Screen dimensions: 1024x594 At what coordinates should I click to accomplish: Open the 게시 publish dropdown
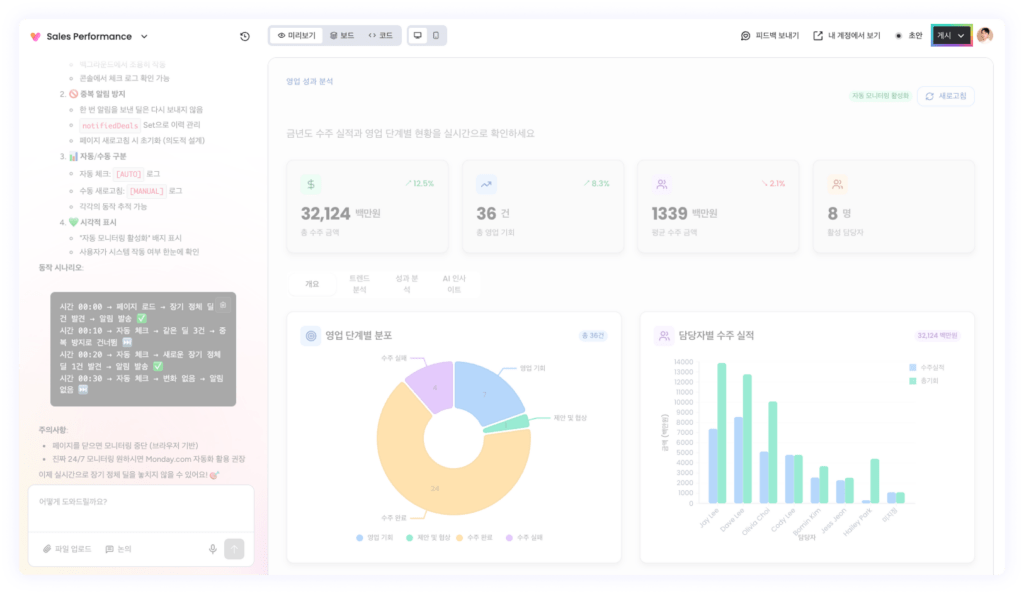point(951,35)
